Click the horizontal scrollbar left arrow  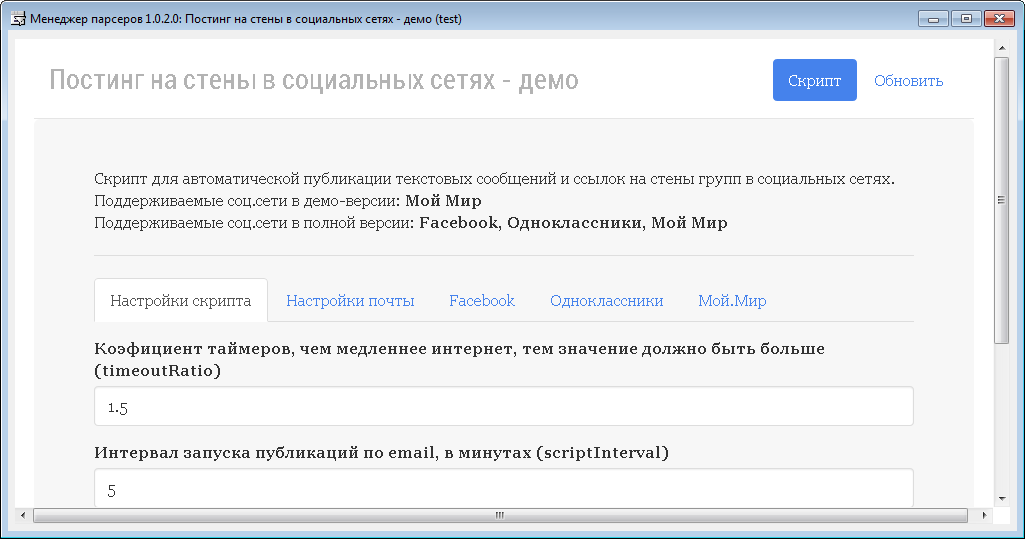23,515
